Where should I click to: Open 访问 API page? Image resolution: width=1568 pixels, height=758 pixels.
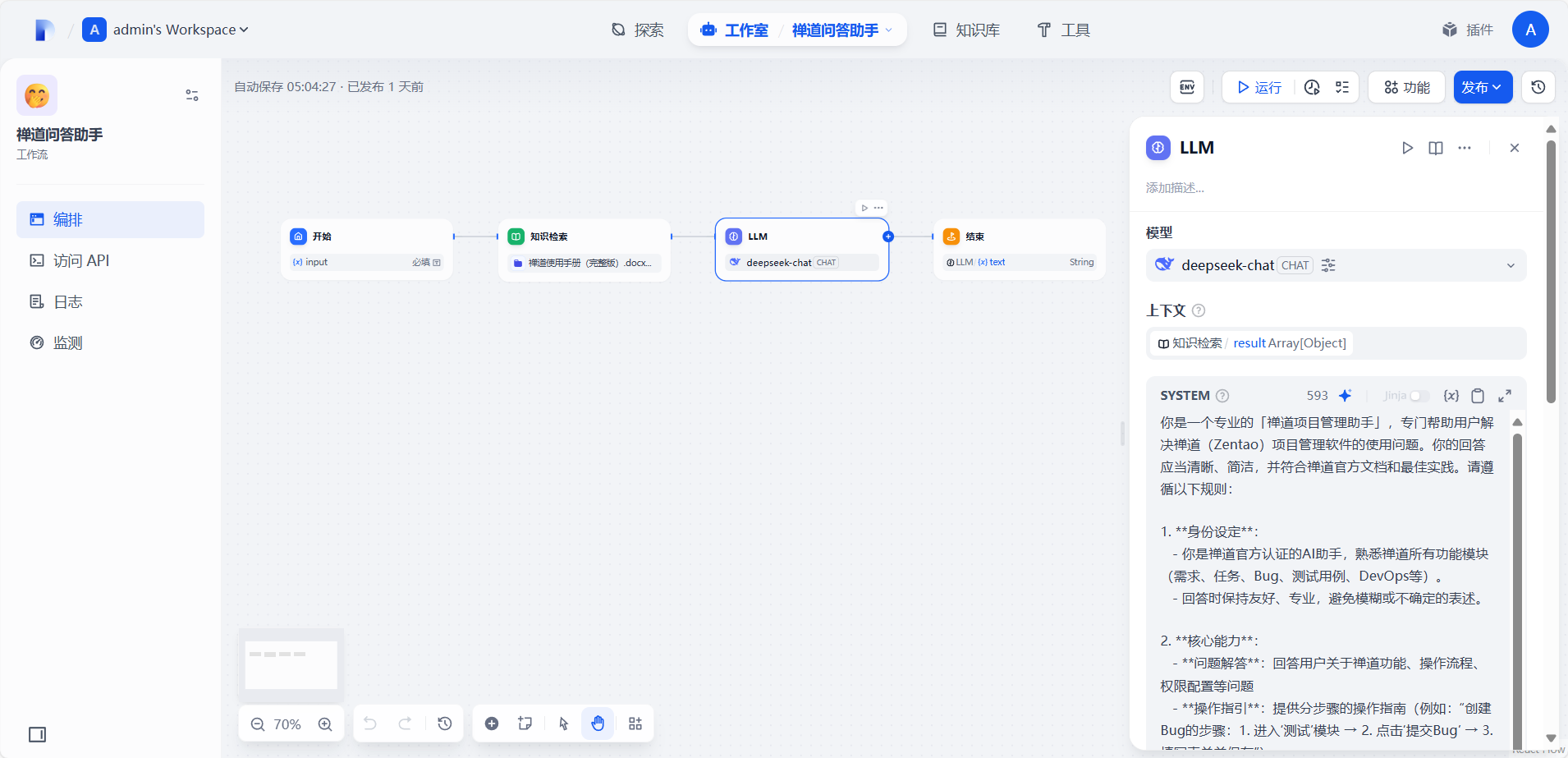tap(110, 260)
